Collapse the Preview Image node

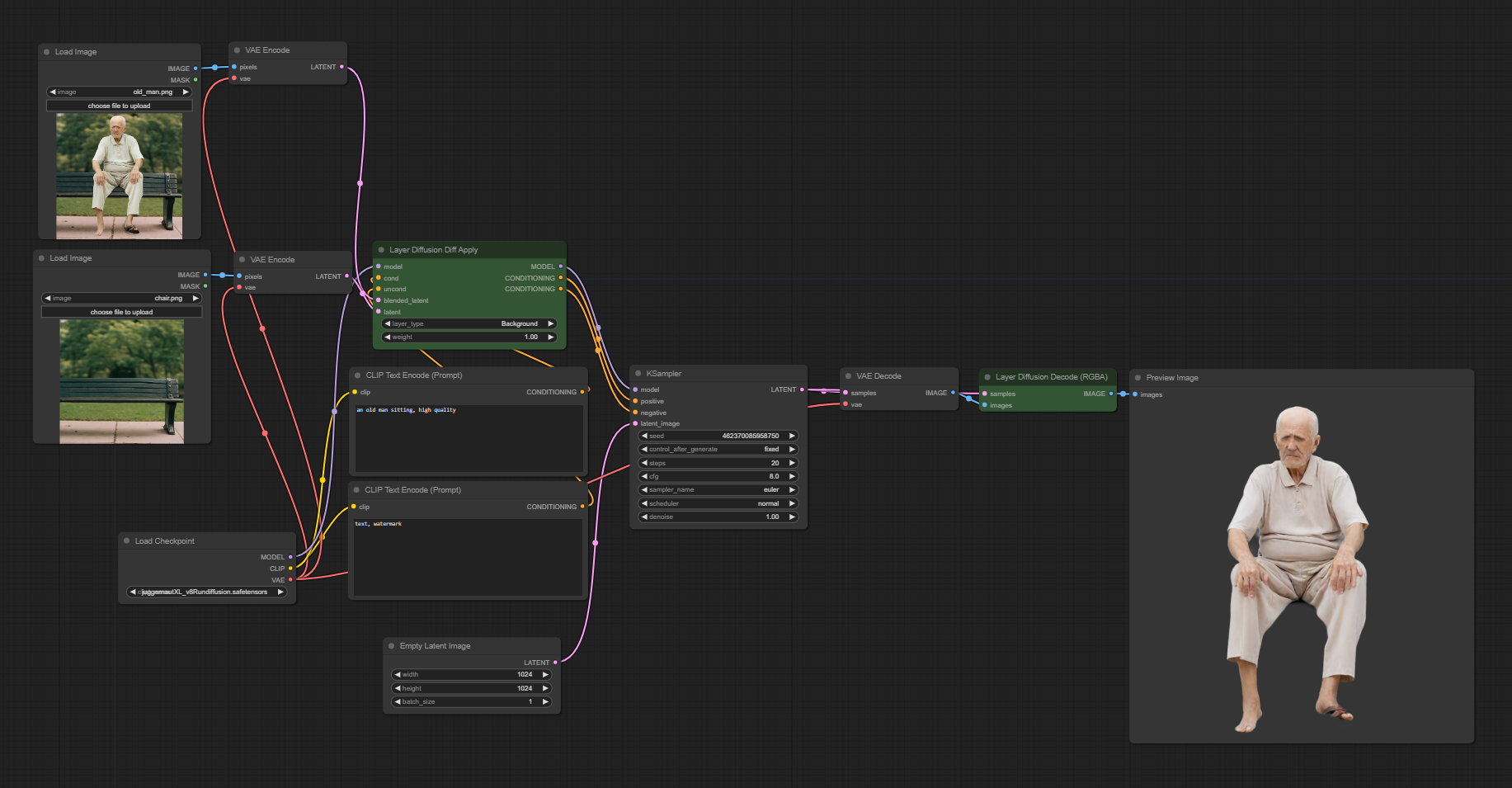(x=1138, y=378)
